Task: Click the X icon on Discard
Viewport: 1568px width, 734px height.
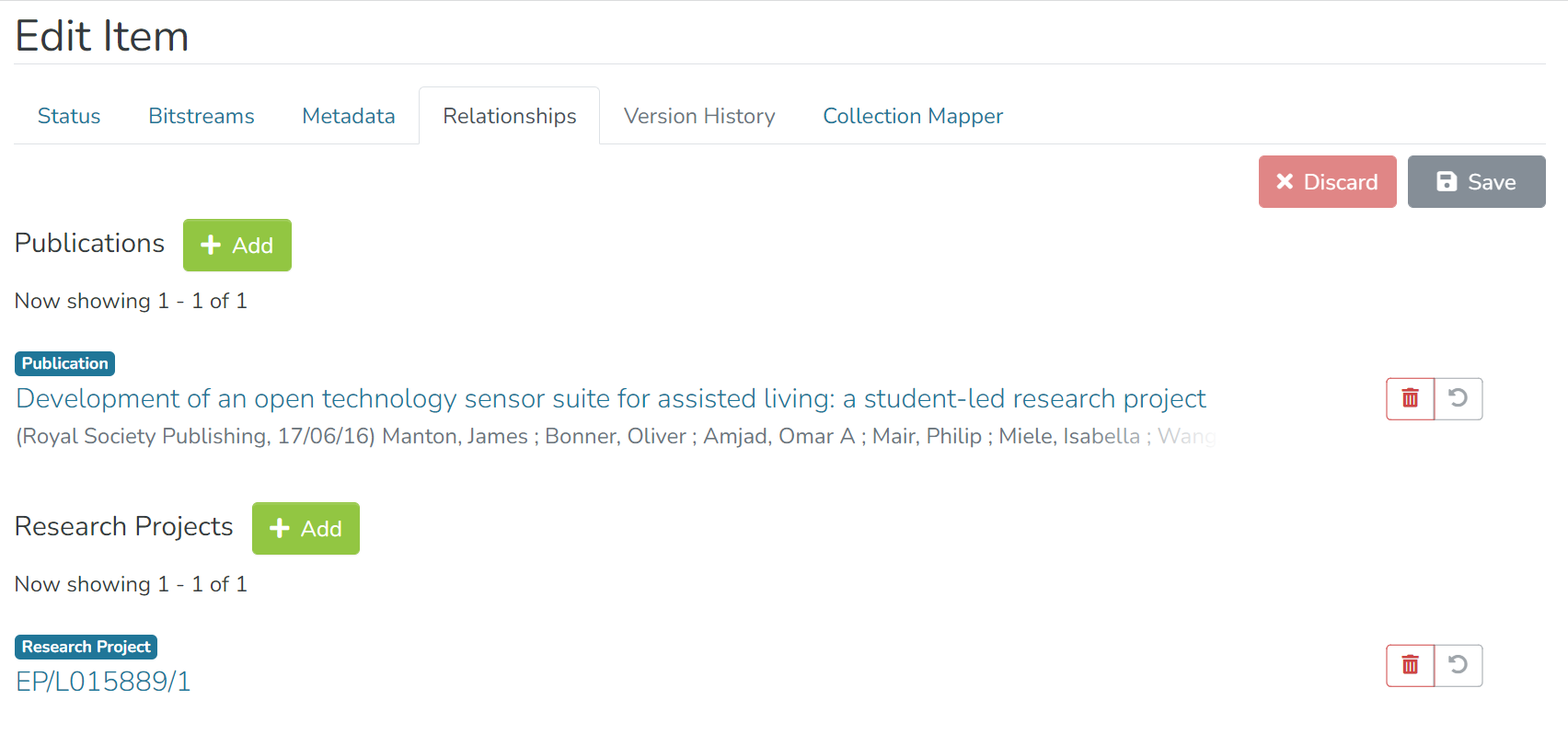Action: coord(1285,182)
